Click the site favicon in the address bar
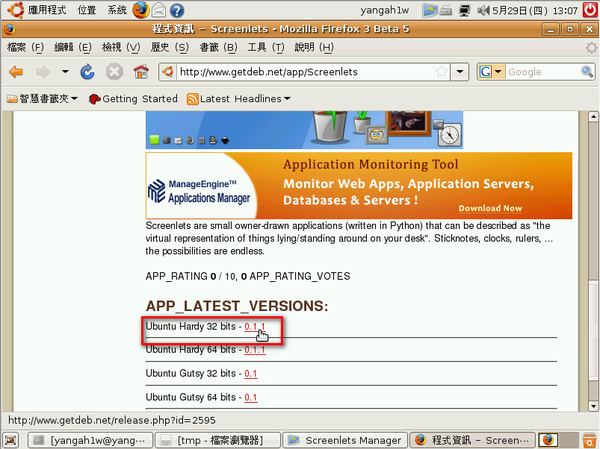This screenshot has height=449, width=600. click(168, 72)
